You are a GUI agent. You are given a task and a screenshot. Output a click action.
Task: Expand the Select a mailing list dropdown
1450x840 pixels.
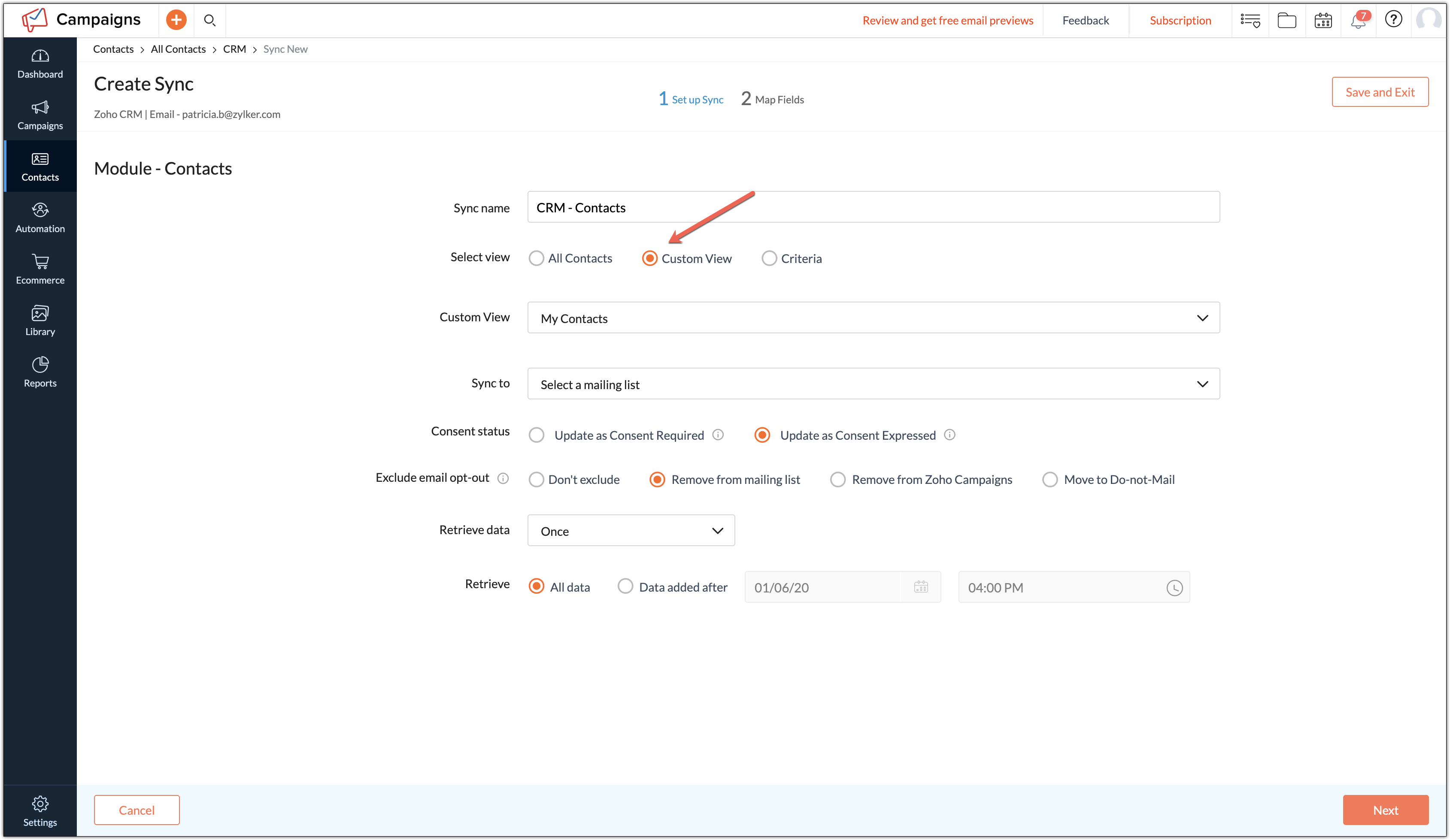873,384
